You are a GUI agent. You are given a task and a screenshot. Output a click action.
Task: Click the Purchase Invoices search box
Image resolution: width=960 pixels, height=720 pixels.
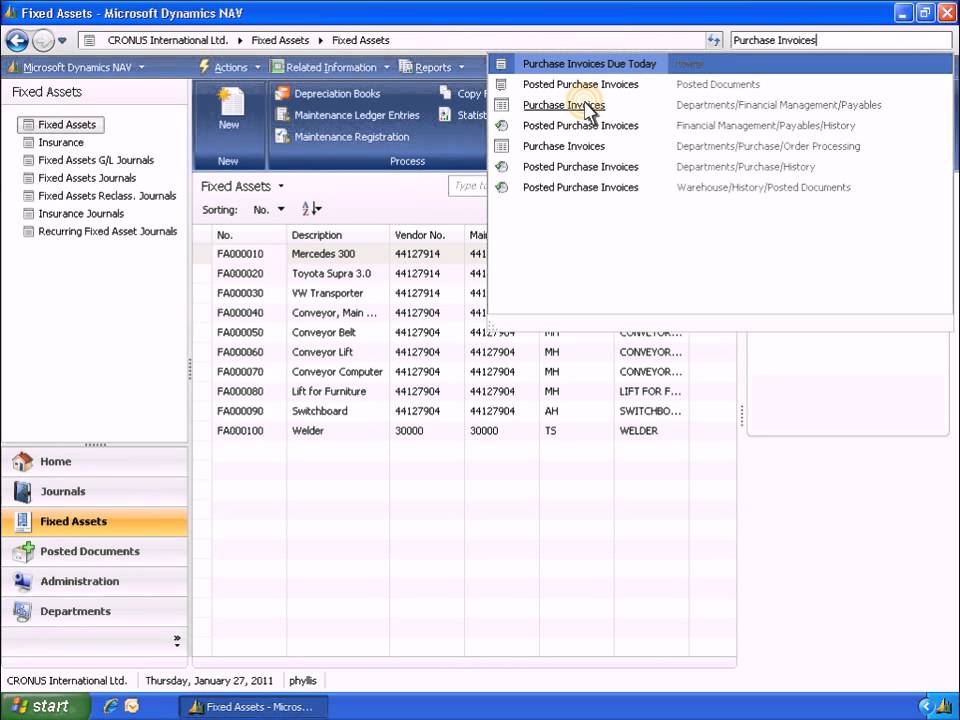tap(841, 40)
